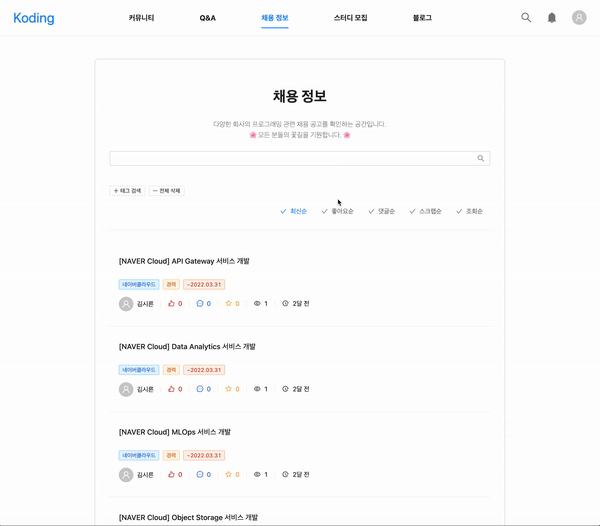
Task: Click the 태그 검색 button
Action: click(x=127, y=191)
